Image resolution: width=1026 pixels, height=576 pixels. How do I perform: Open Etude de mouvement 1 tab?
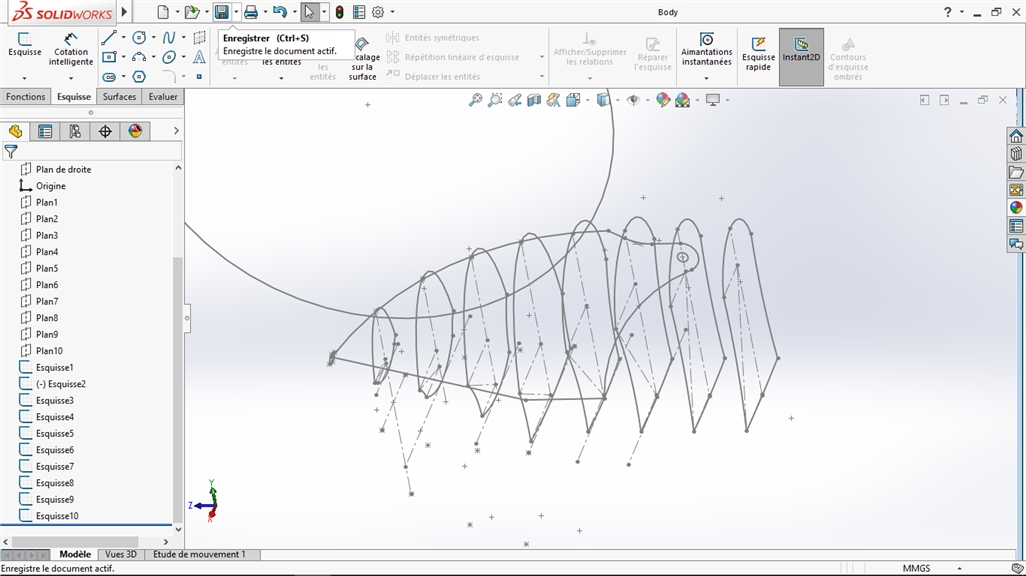tap(199, 554)
